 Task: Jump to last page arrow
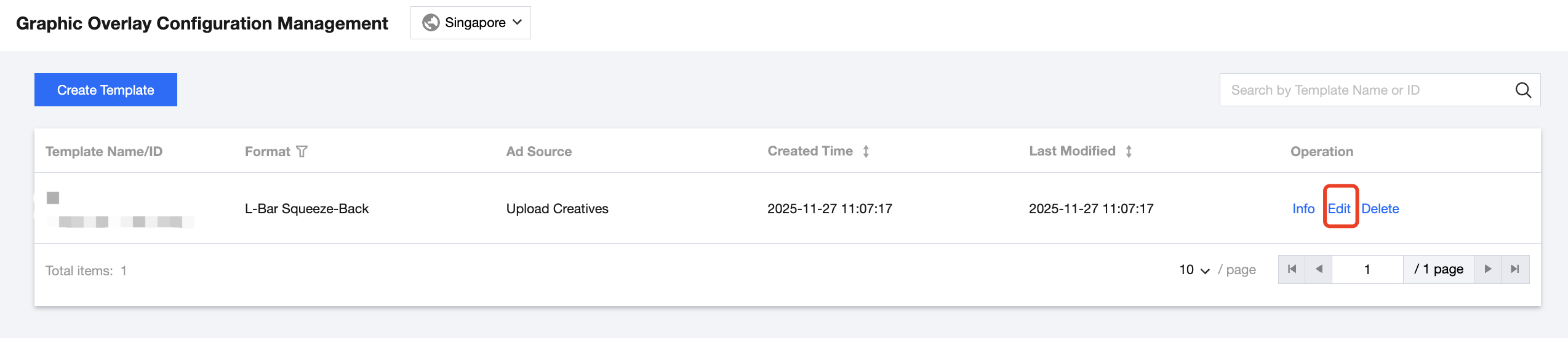pyautogui.click(x=1514, y=269)
